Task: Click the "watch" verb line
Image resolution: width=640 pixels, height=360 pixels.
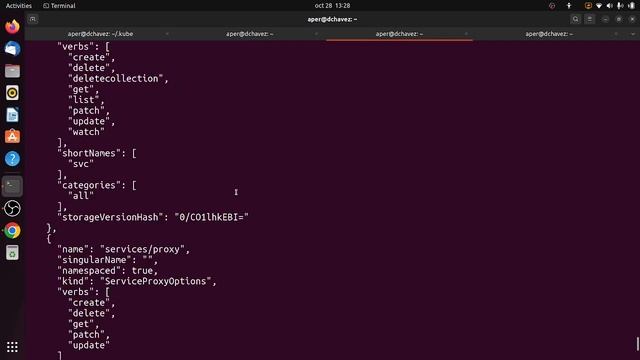Action: point(86,132)
